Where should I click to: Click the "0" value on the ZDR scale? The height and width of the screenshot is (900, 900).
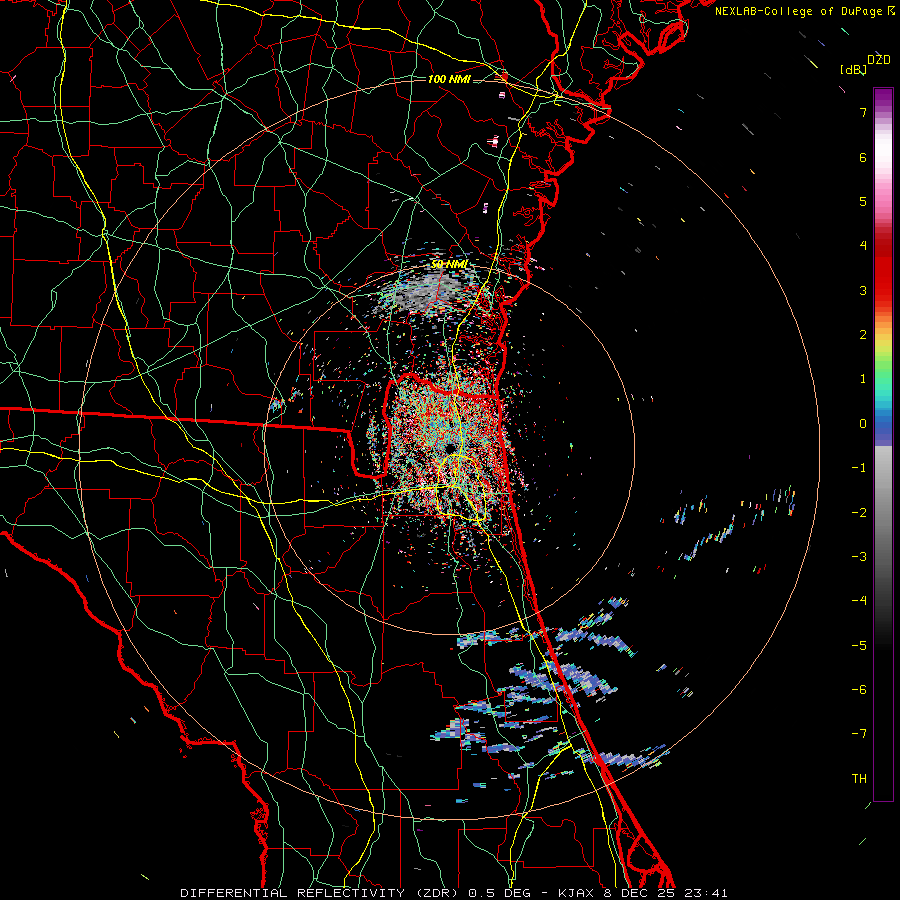(863, 424)
